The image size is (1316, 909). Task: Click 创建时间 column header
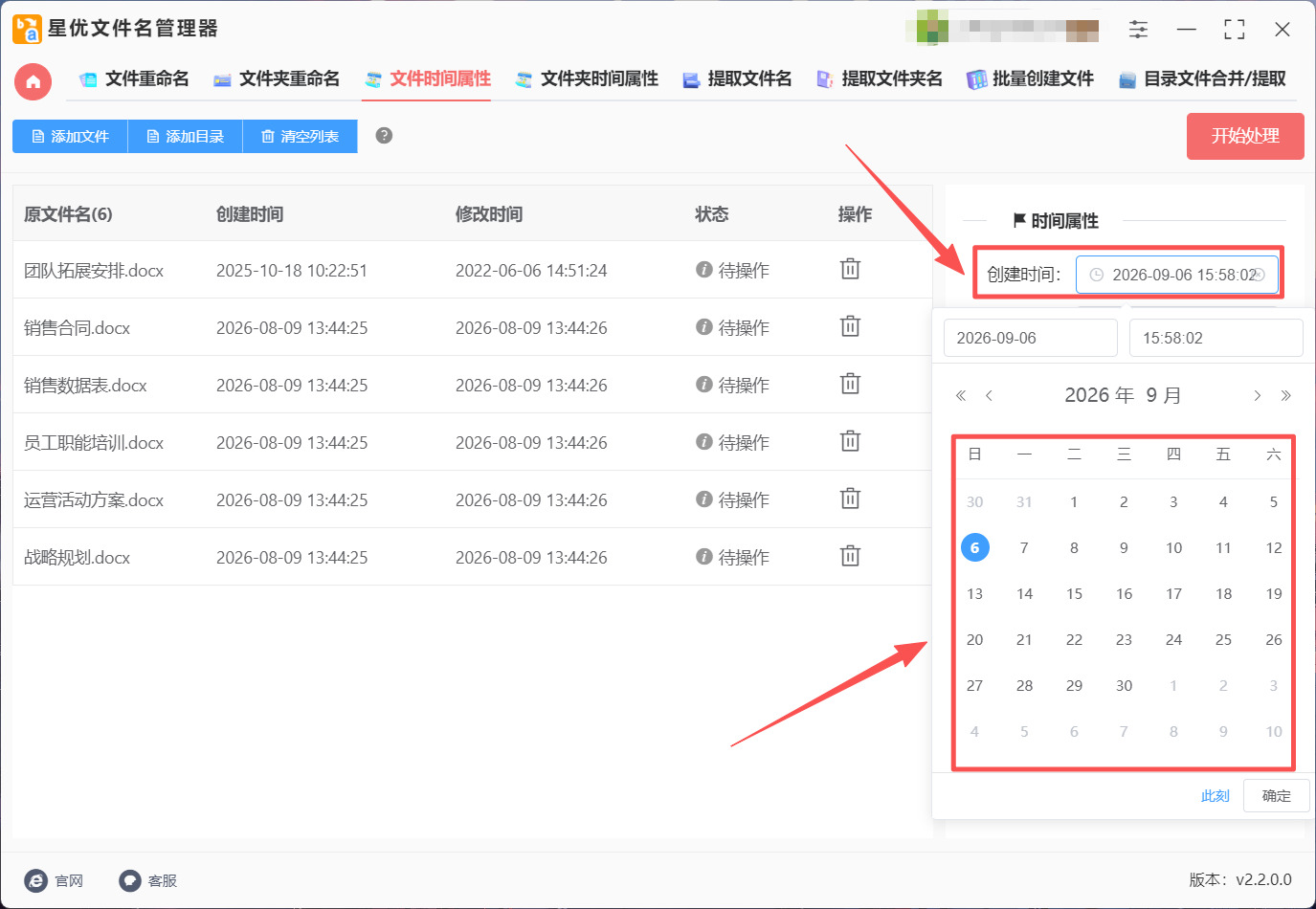click(x=250, y=214)
